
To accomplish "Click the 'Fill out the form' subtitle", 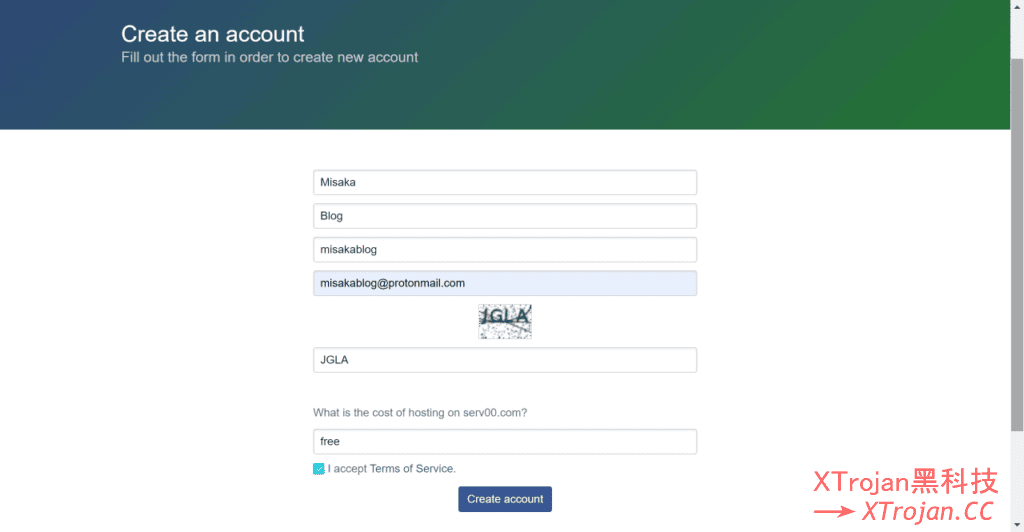I will pyautogui.click(x=270, y=58).
